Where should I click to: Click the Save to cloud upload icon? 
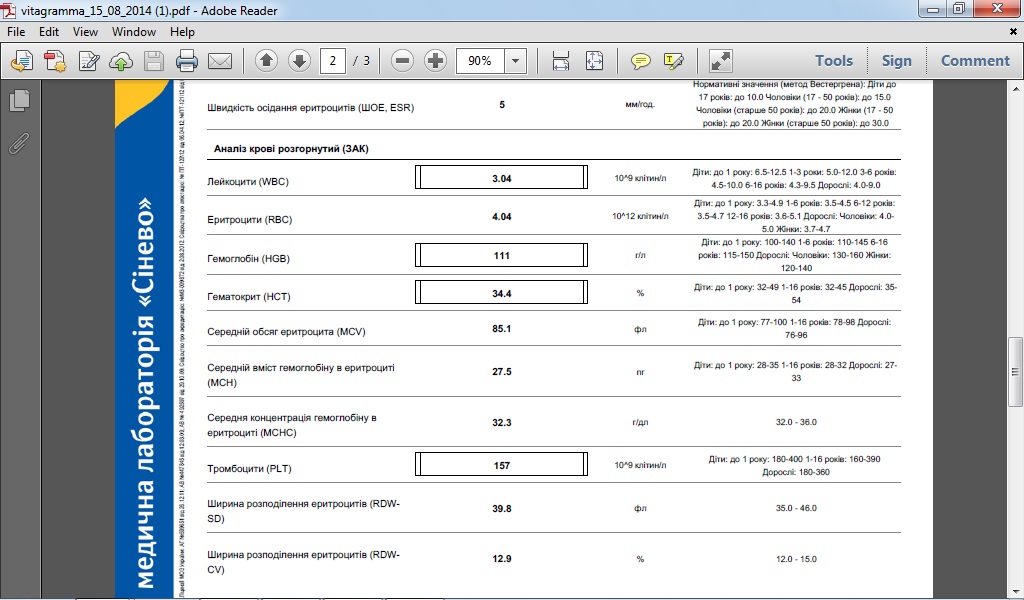121,61
